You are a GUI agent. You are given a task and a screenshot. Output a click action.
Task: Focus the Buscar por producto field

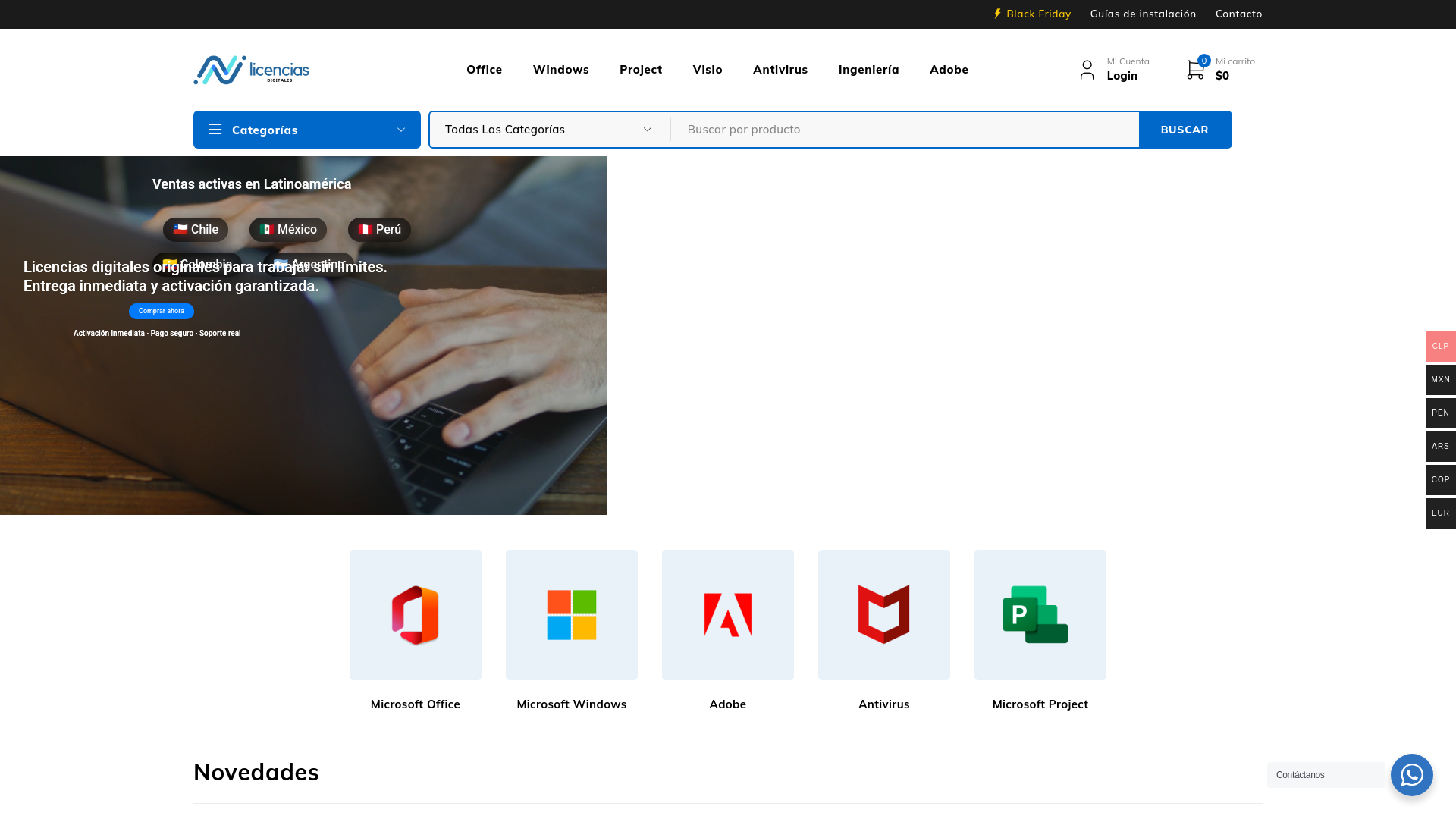coord(905,130)
